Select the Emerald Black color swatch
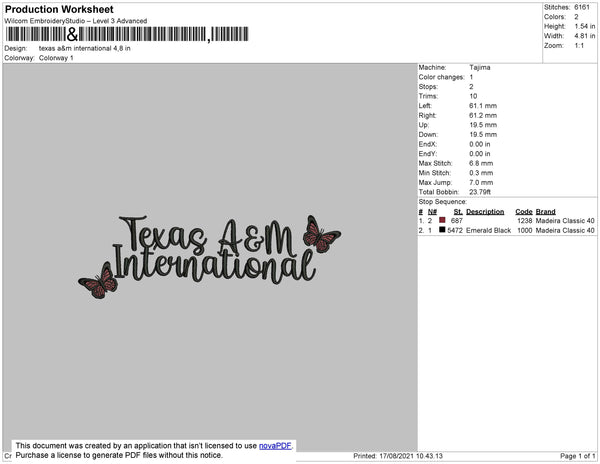 [x=442, y=230]
